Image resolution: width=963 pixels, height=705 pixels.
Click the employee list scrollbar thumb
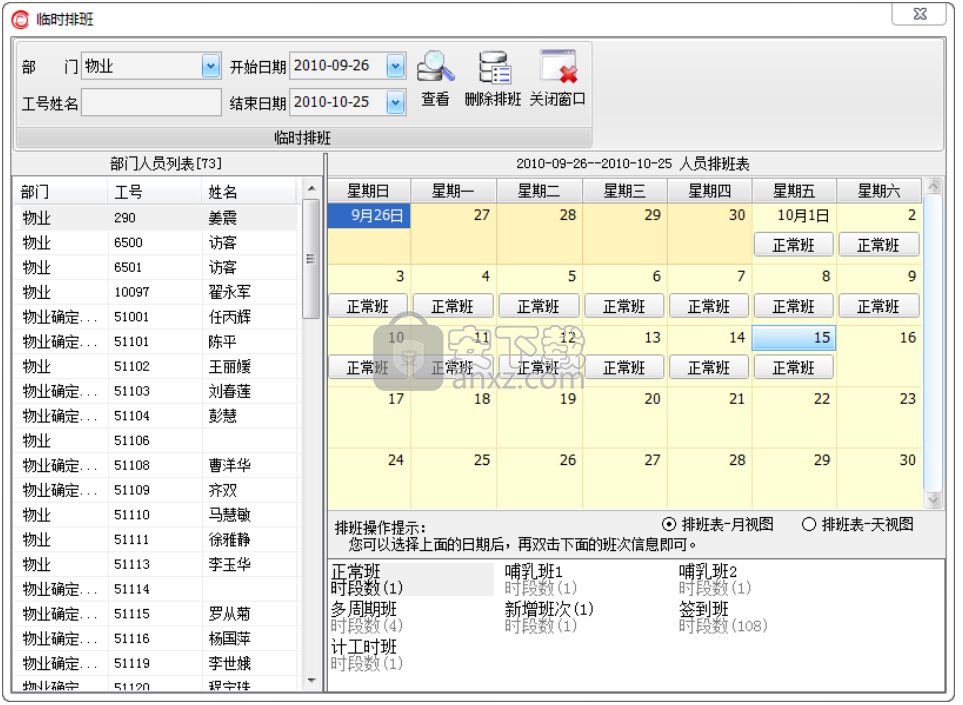click(x=311, y=259)
